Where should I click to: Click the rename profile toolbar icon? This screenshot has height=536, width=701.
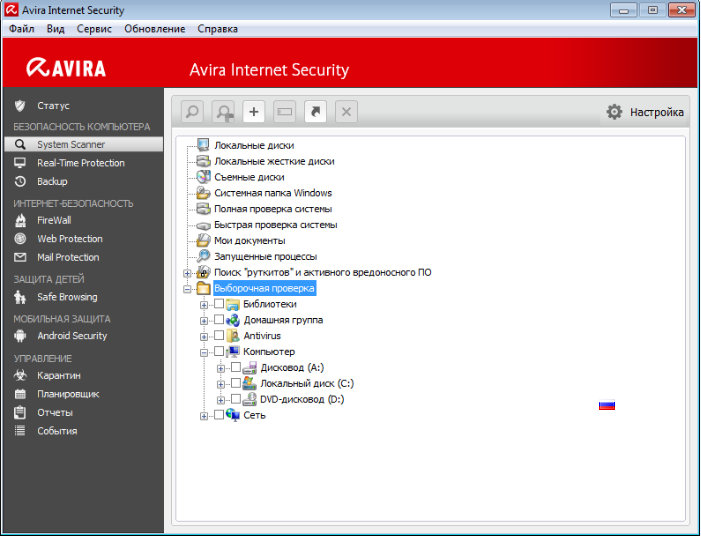[285, 111]
